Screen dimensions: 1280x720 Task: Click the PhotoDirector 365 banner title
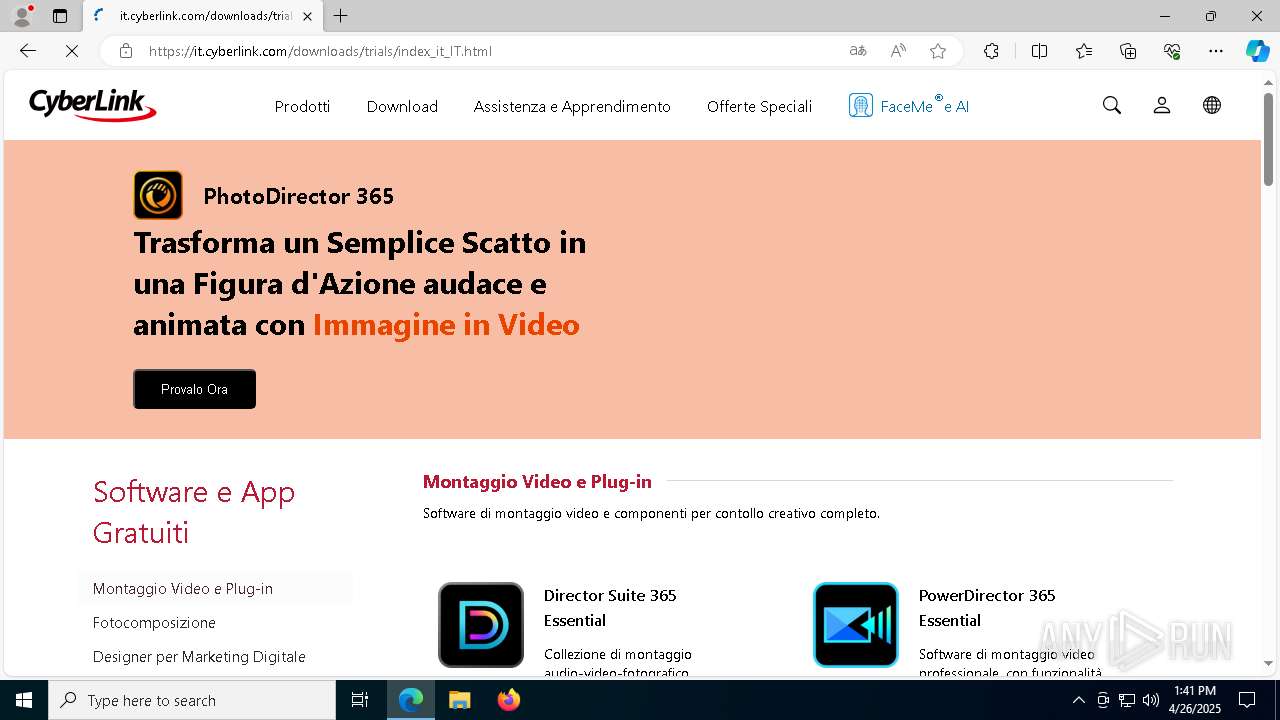(298, 196)
